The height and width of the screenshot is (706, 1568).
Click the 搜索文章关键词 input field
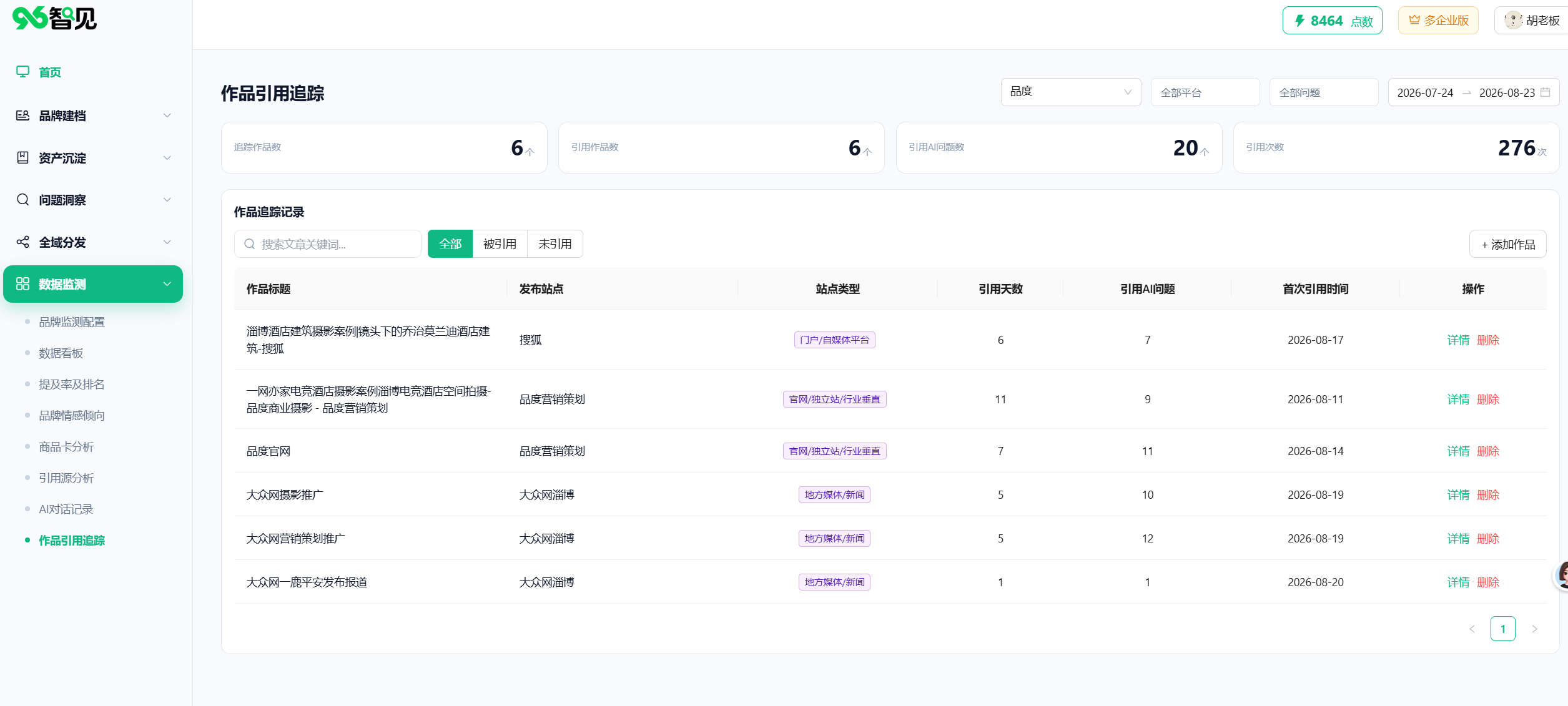[x=328, y=244]
